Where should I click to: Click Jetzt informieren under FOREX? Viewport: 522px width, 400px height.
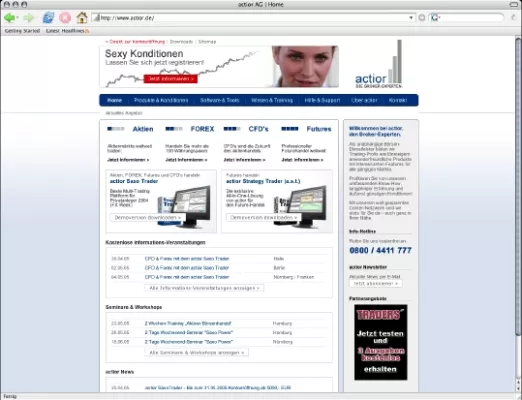186,160
